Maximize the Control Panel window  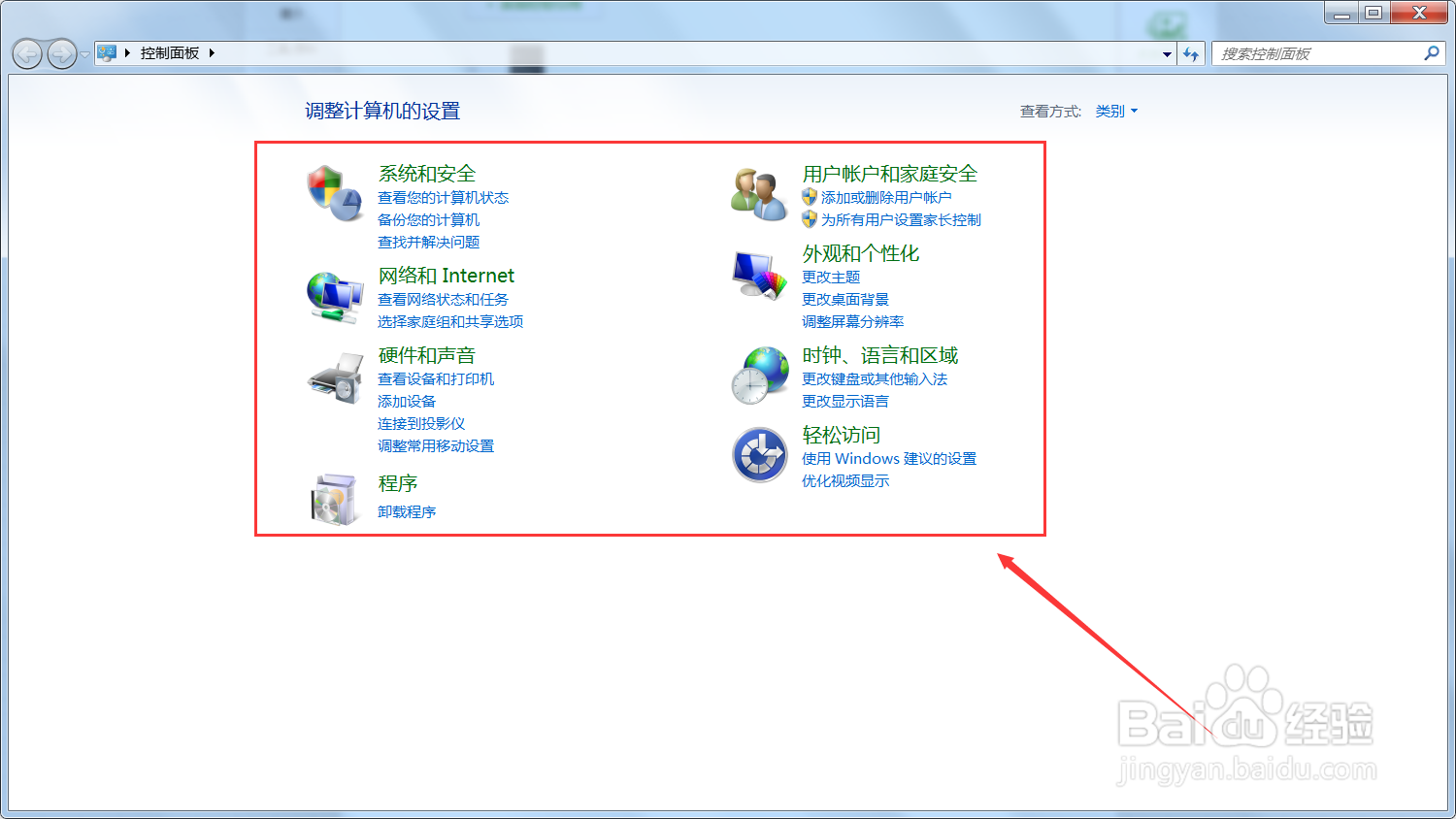coord(1373,13)
